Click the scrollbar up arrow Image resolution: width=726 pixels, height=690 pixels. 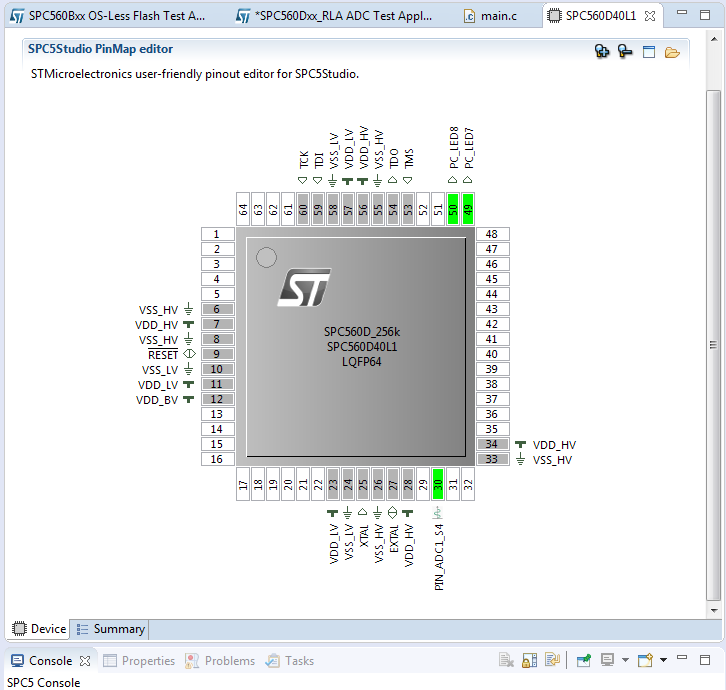[x=713, y=39]
